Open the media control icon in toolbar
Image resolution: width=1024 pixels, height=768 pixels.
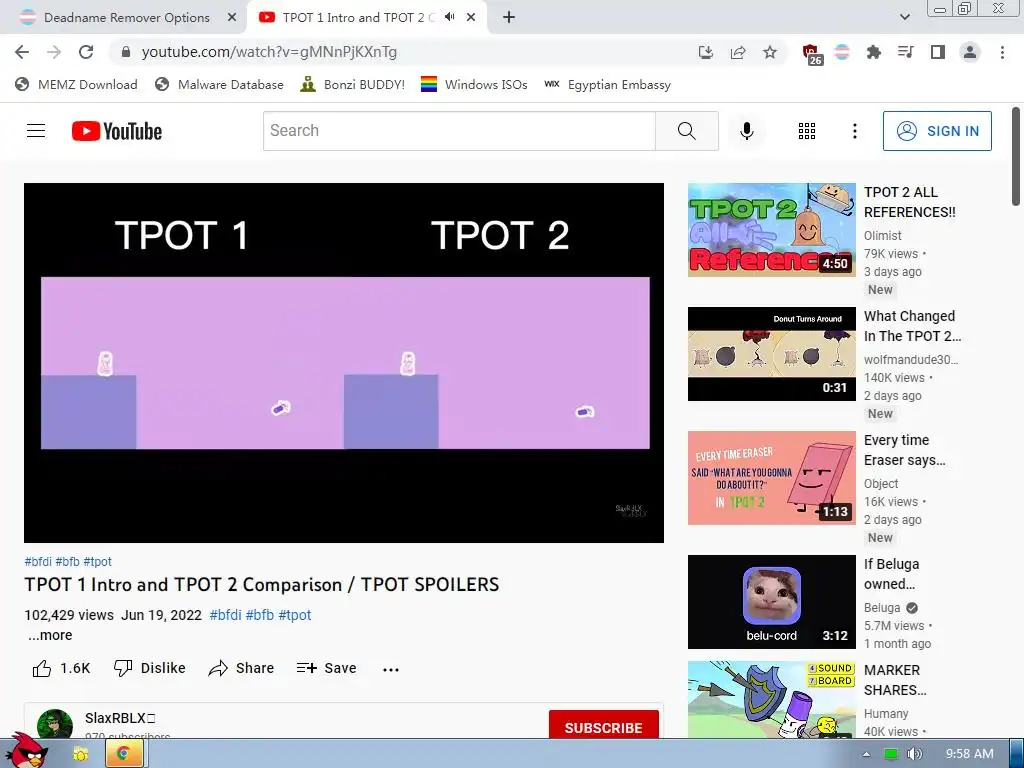click(x=905, y=52)
